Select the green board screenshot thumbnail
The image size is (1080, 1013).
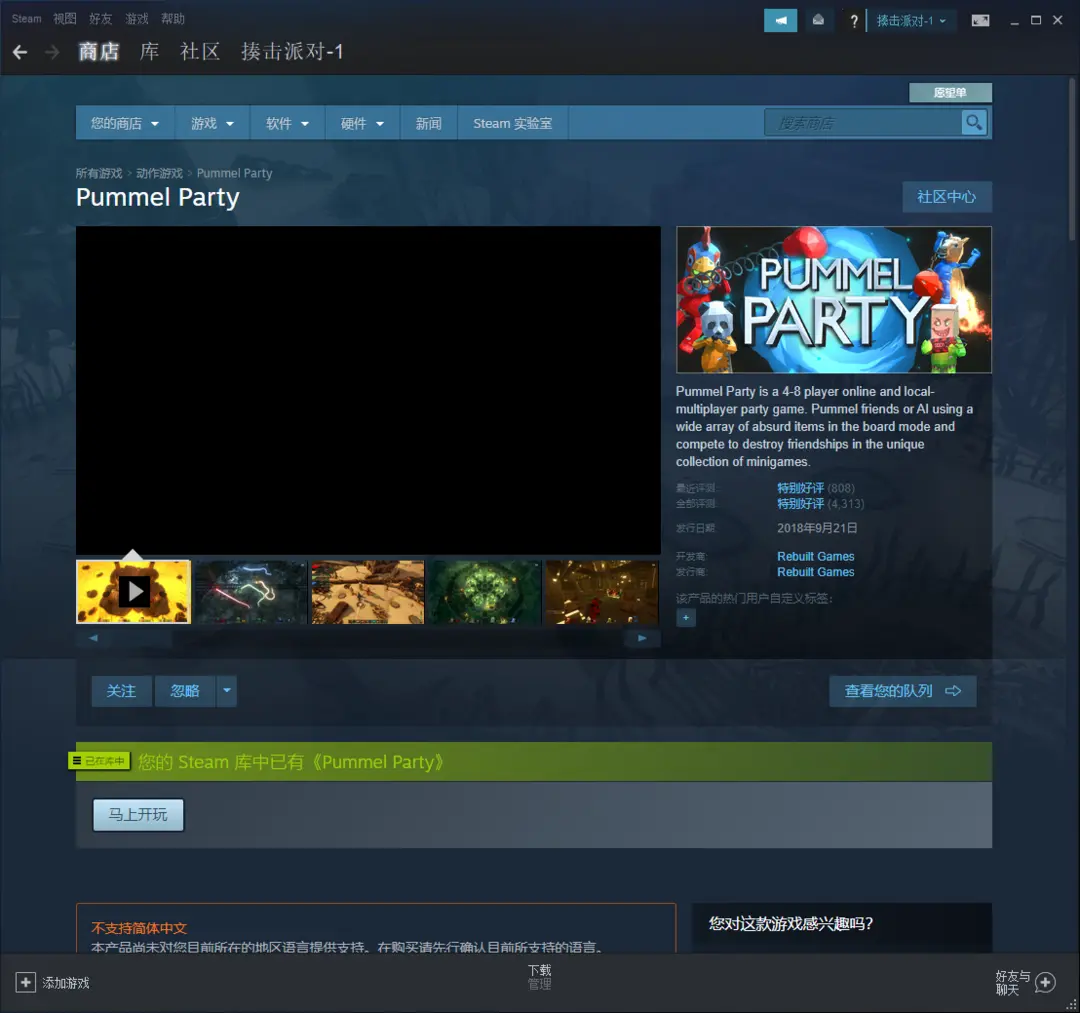[485, 592]
